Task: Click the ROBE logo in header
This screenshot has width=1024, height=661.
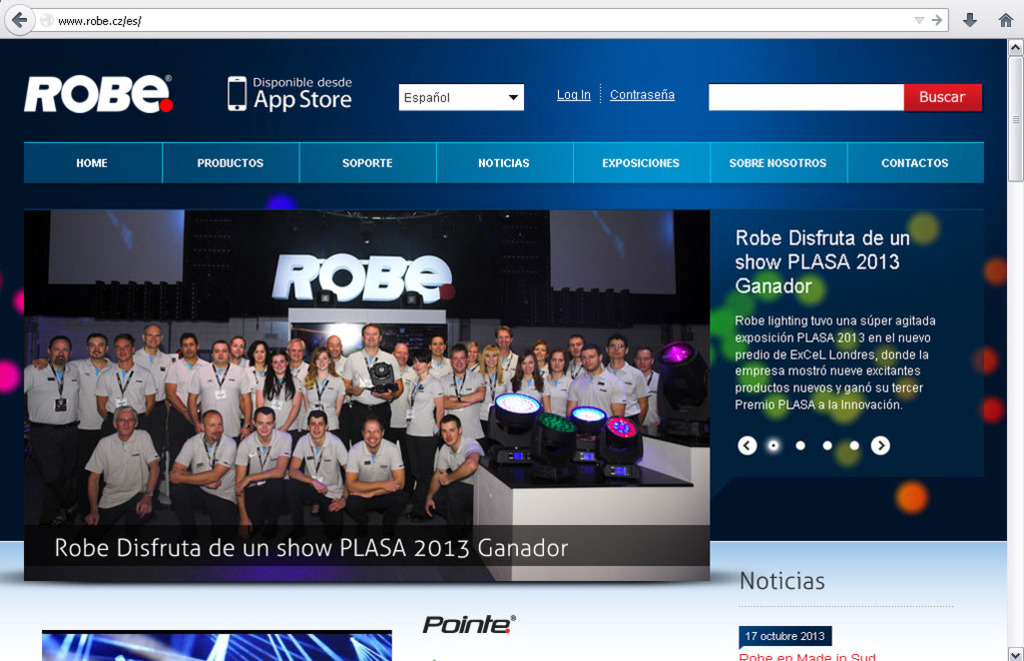Action: click(x=98, y=94)
